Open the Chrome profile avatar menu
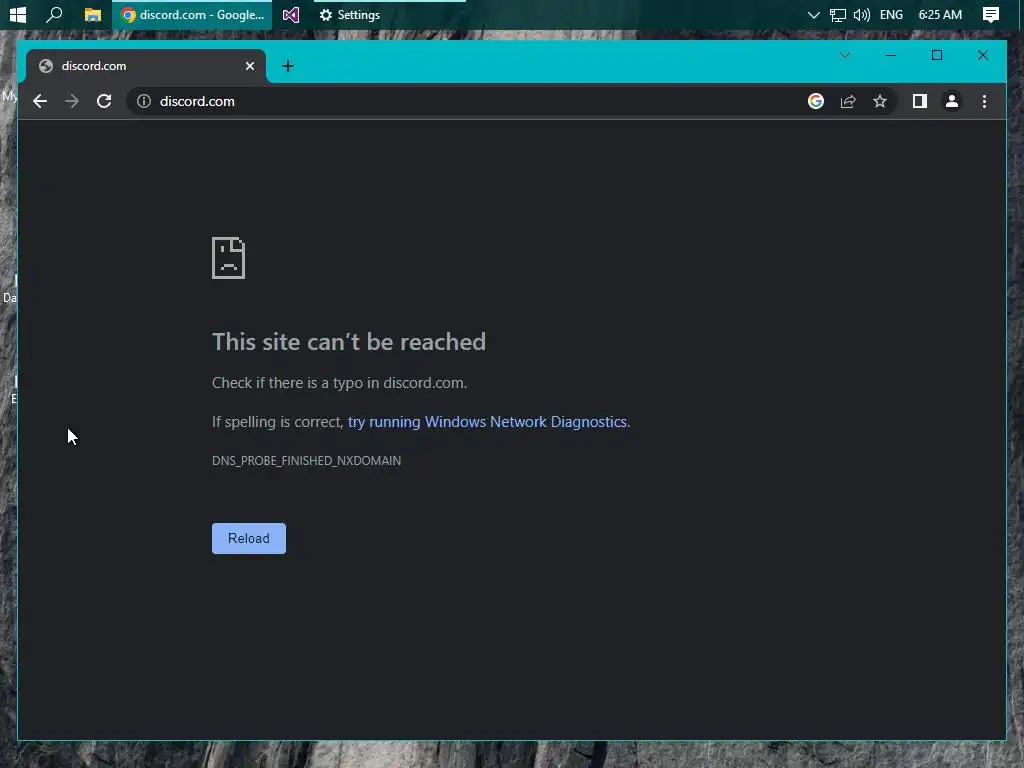 point(952,101)
